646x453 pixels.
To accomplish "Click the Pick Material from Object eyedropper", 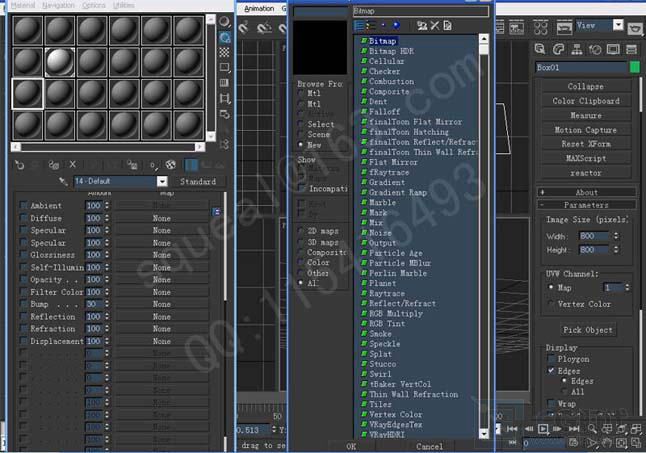I will pos(63,181).
